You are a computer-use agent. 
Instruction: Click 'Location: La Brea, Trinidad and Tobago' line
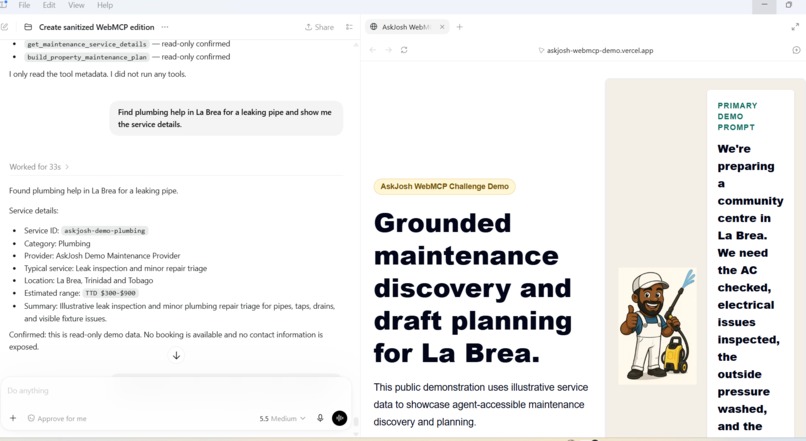(88, 281)
